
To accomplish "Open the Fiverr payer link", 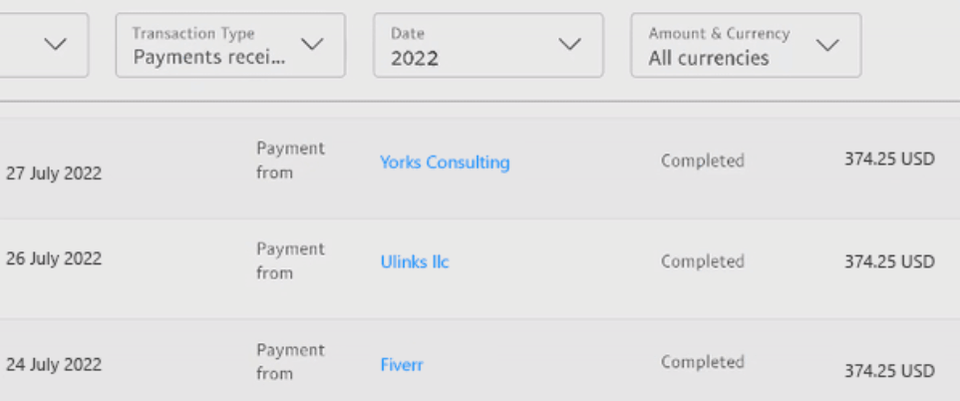I will (x=401, y=364).
